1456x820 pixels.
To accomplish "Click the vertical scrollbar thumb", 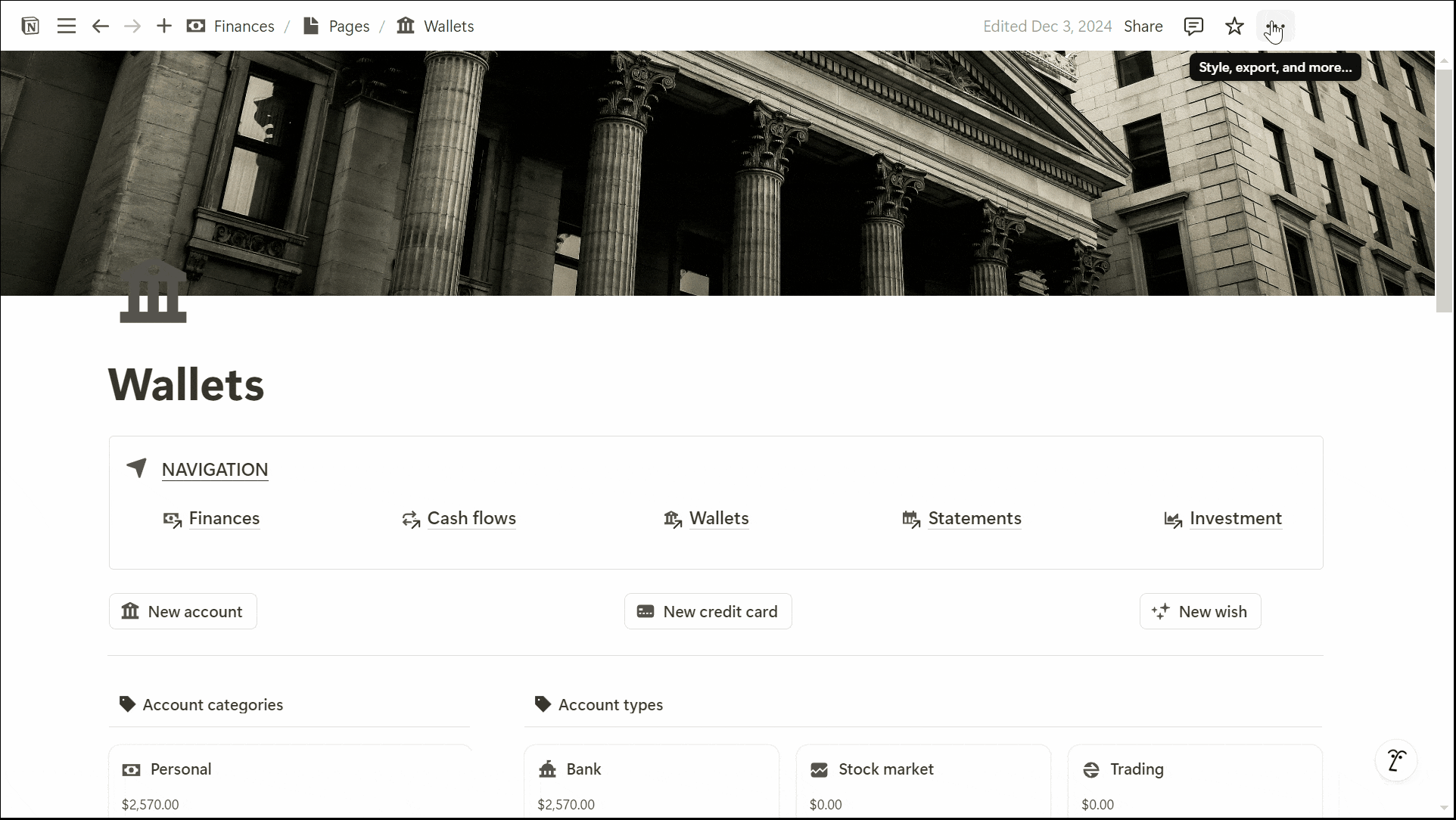I will pos(1444,191).
